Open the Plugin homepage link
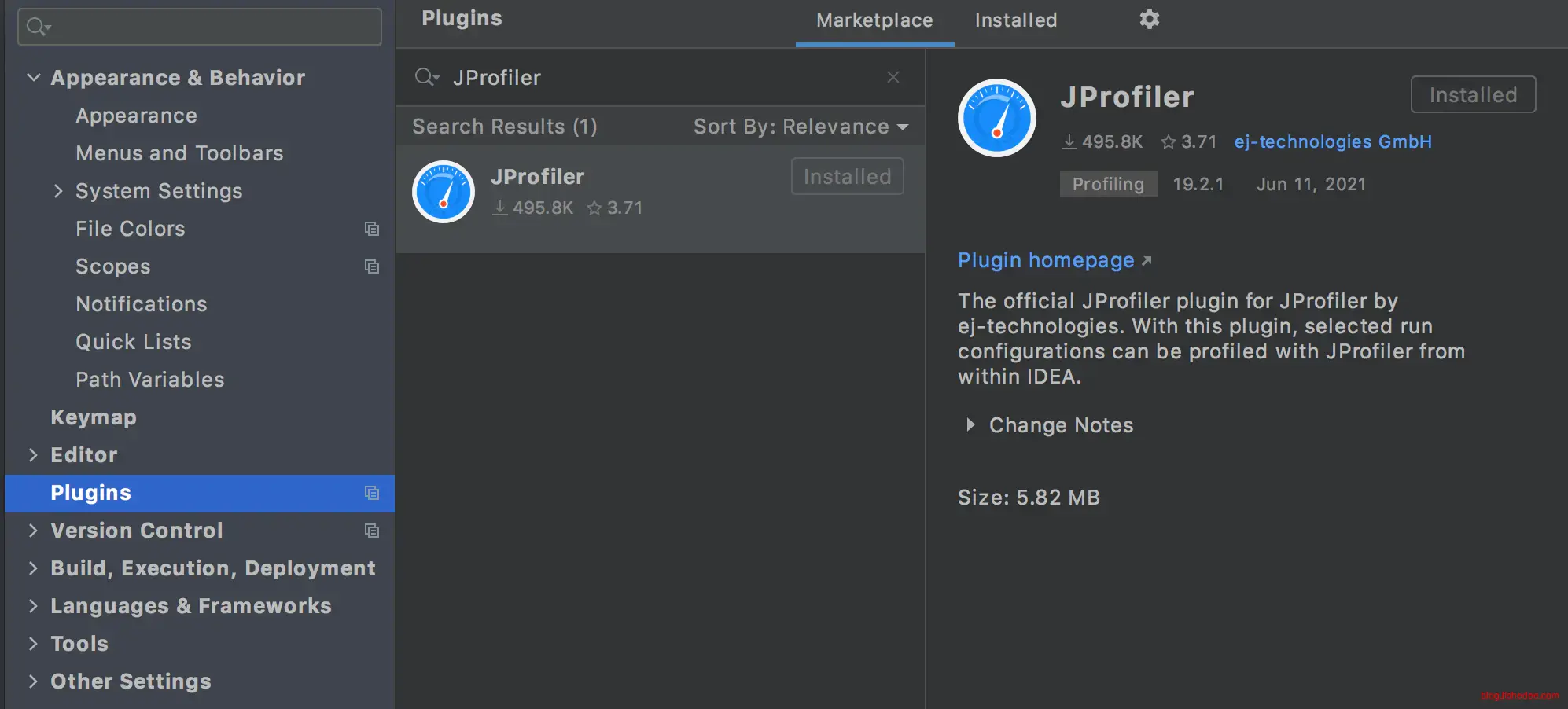This screenshot has height=709, width=1568. pos(1046,260)
